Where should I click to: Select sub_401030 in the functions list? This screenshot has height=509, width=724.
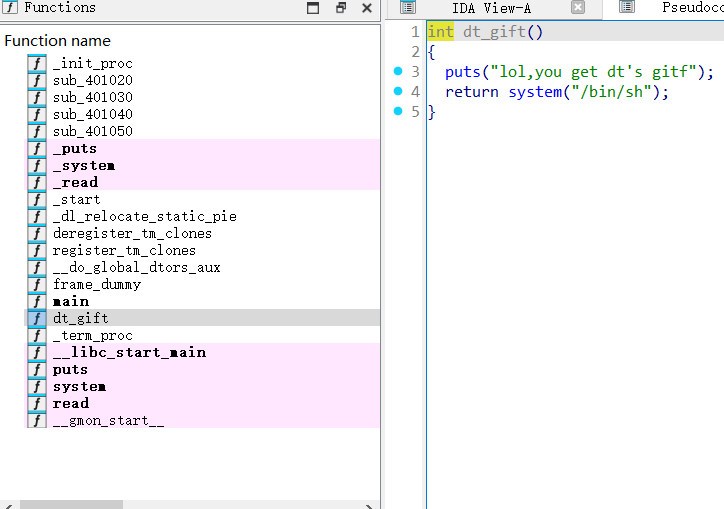(x=93, y=97)
